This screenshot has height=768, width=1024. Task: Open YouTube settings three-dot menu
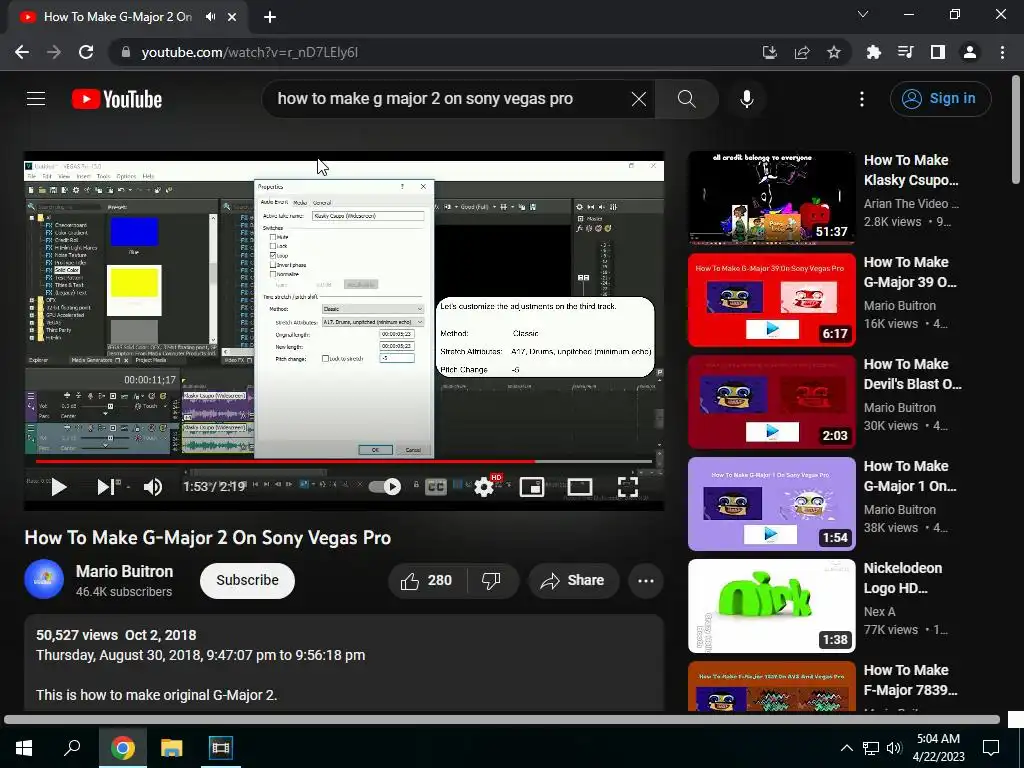coord(861,99)
